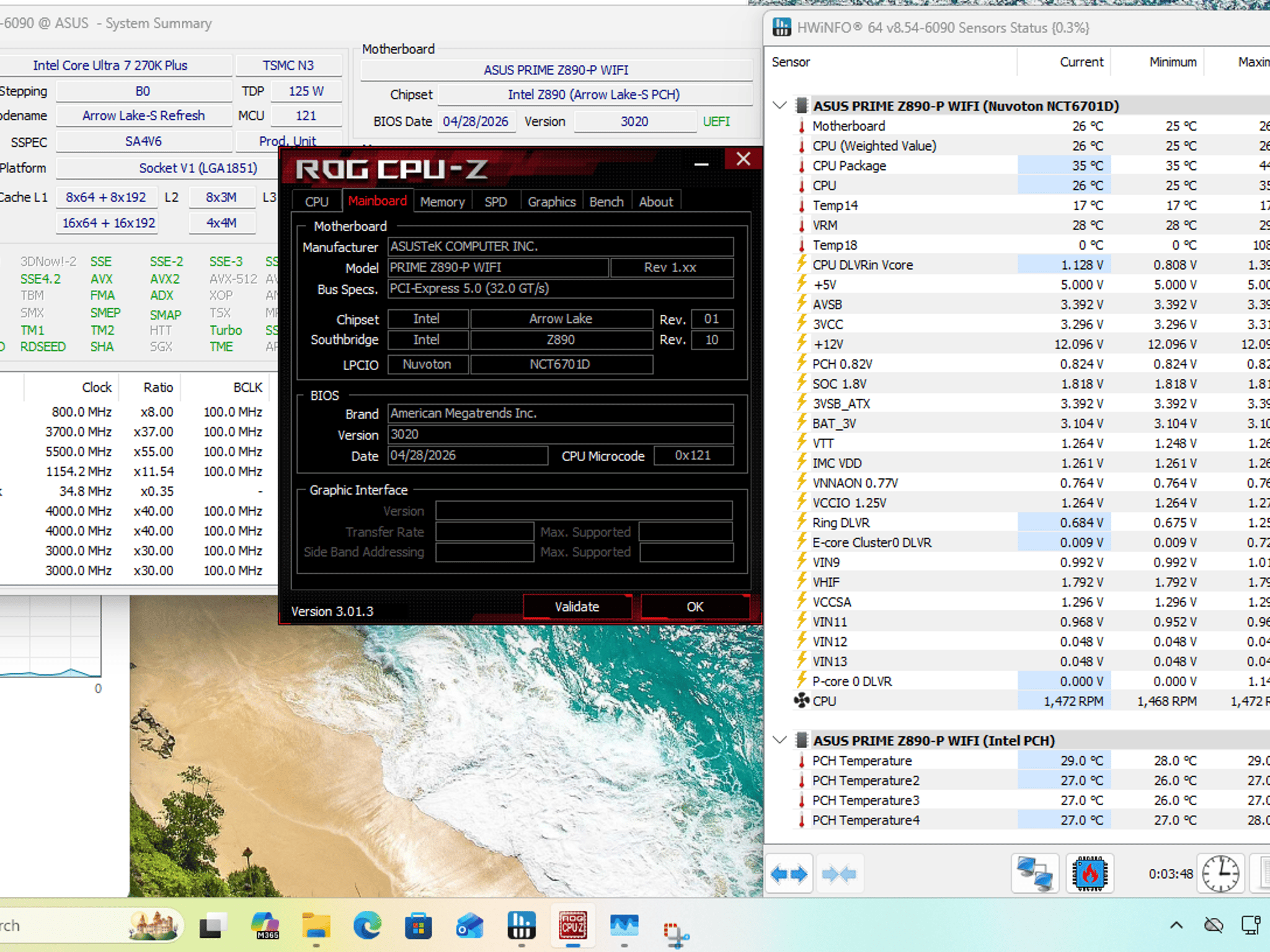The image size is (1270, 952).
Task: Open the About tab in CPU-Z
Action: coord(656,202)
